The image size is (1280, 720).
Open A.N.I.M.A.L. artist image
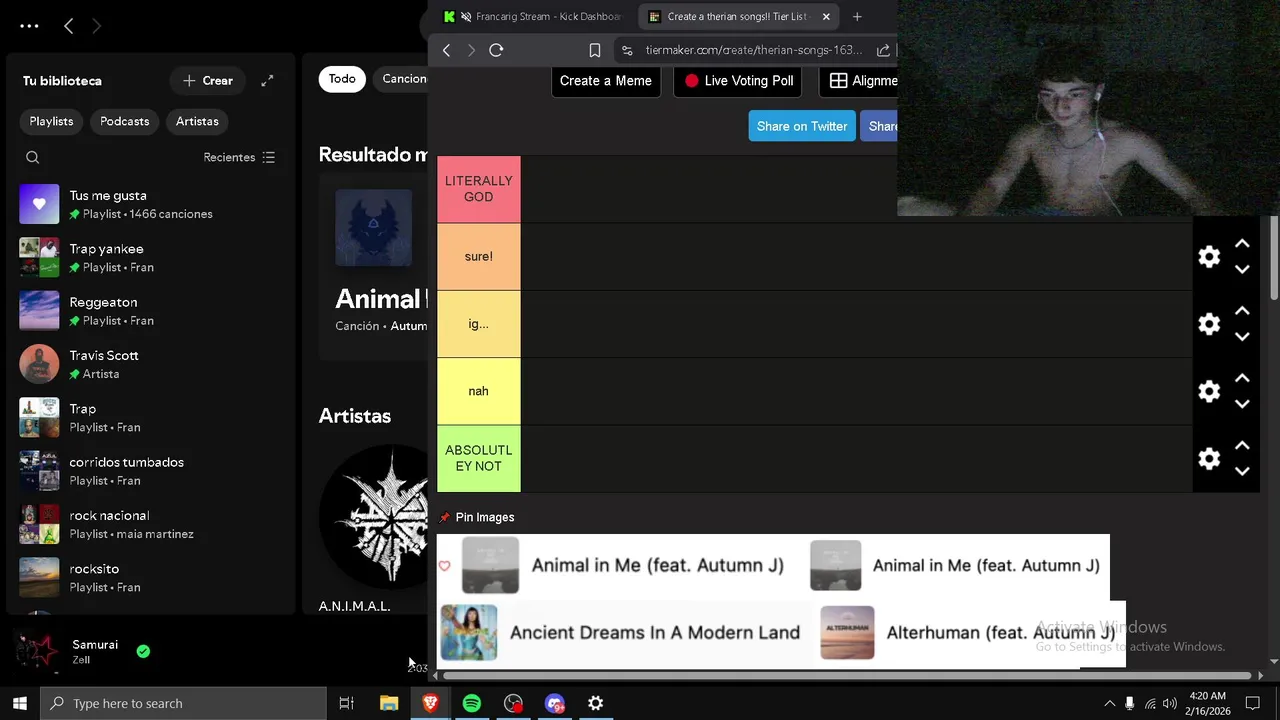[375, 517]
